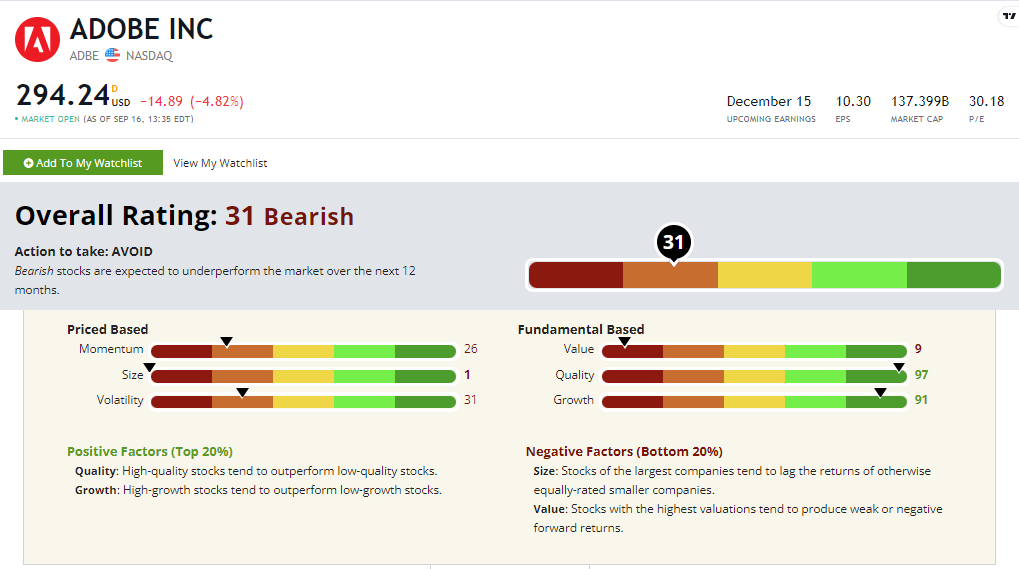Click the Quality score 97

[x=922, y=375]
